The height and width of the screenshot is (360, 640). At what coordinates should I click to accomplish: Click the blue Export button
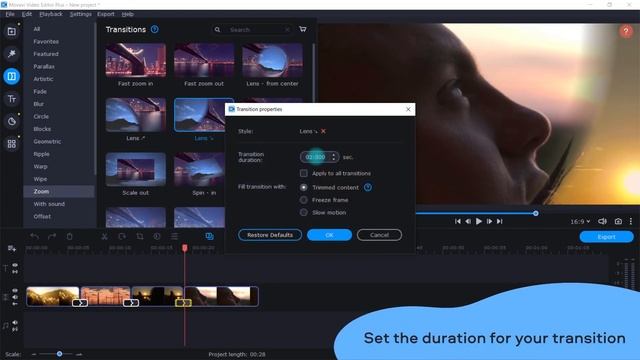tap(607, 237)
